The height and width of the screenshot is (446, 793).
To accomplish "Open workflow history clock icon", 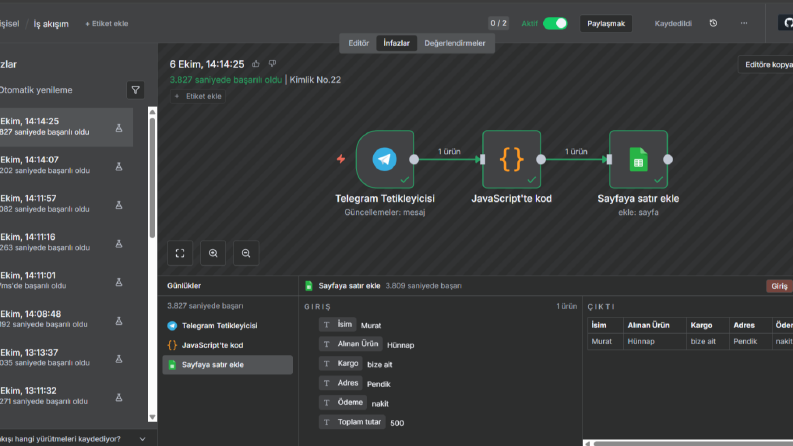I will (713, 23).
